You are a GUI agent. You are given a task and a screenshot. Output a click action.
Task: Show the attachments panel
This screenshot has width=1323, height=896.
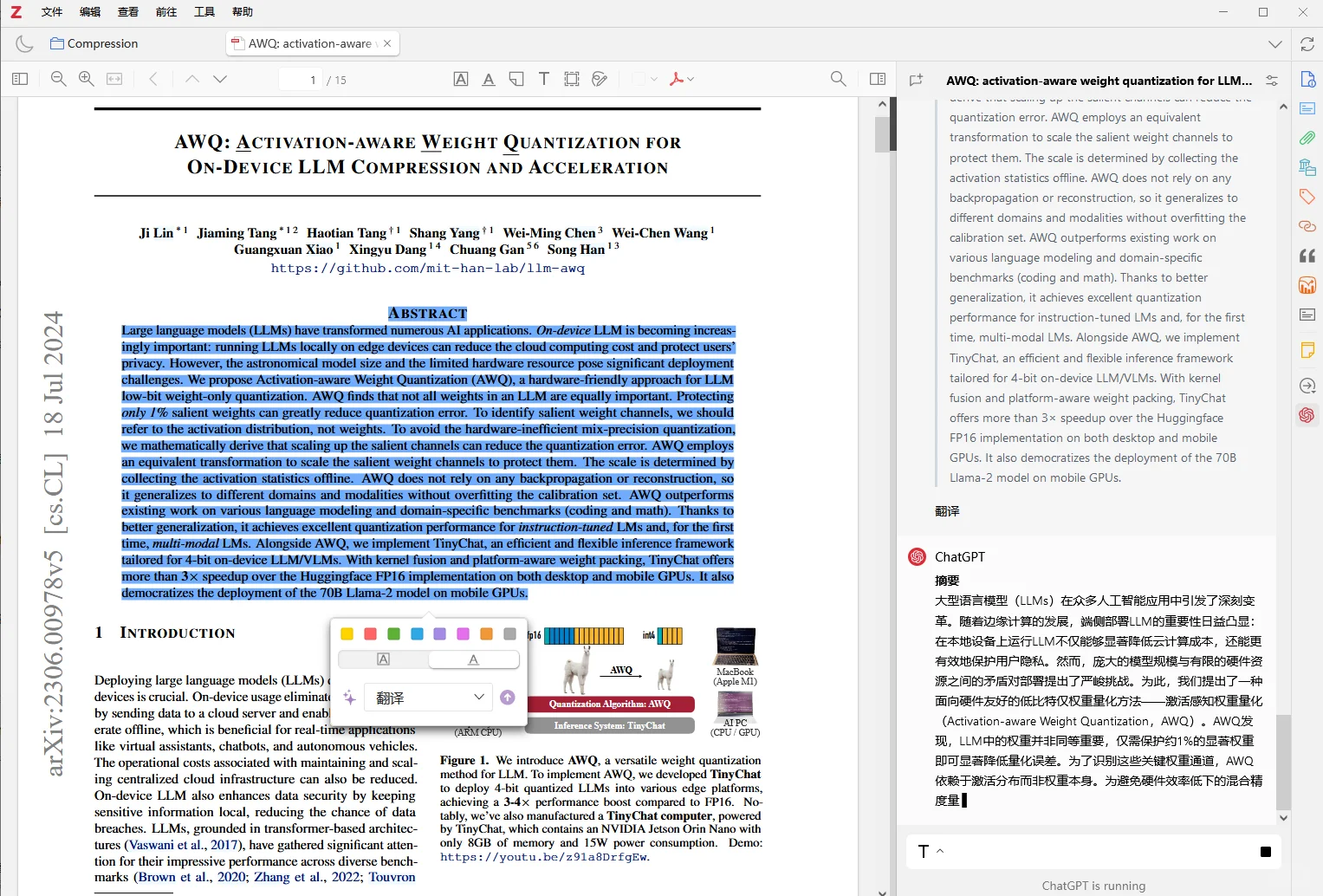[1307, 138]
